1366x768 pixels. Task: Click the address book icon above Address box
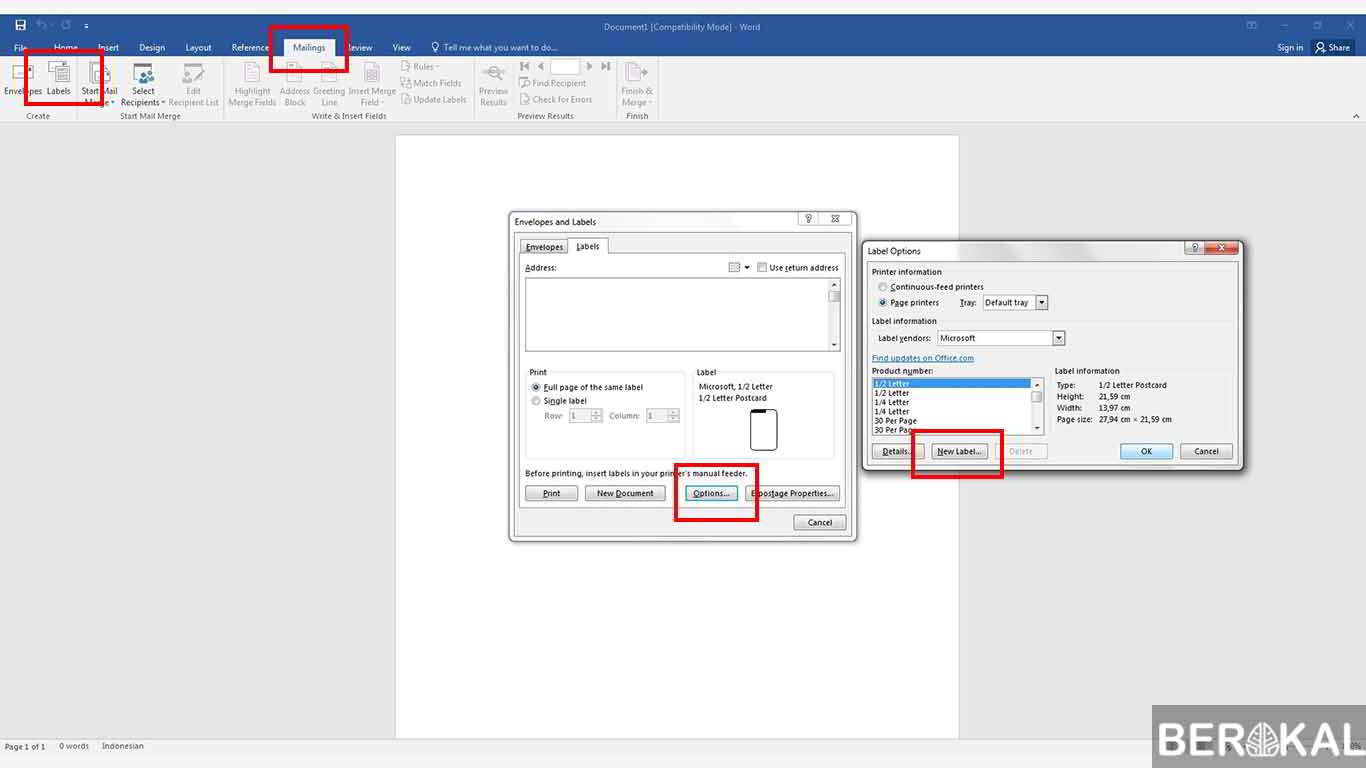click(734, 267)
